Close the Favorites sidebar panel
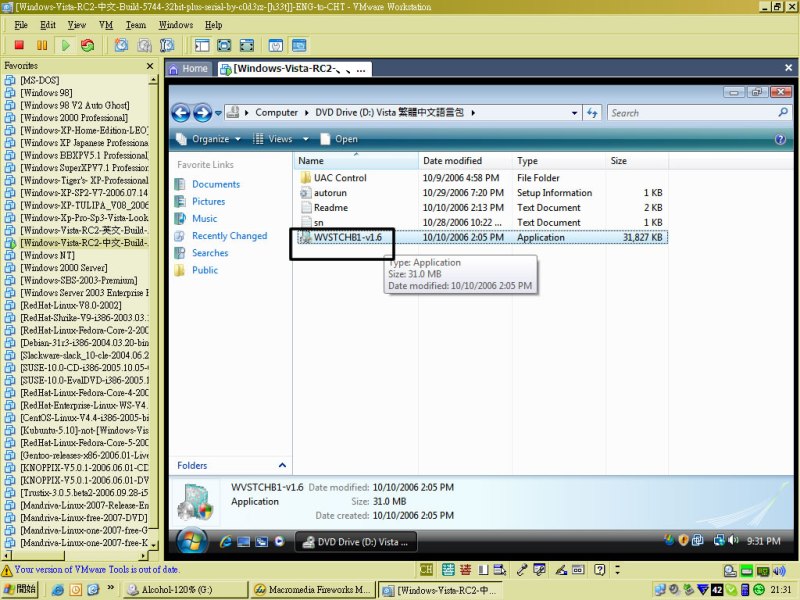This screenshot has height=600, width=800. click(x=151, y=66)
